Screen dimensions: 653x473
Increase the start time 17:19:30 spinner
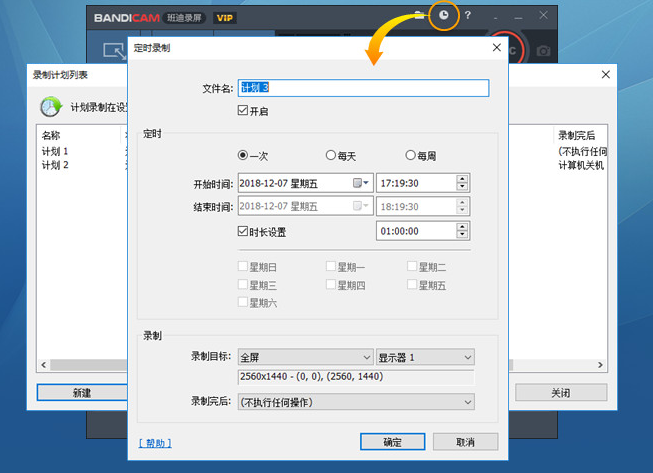462,179
